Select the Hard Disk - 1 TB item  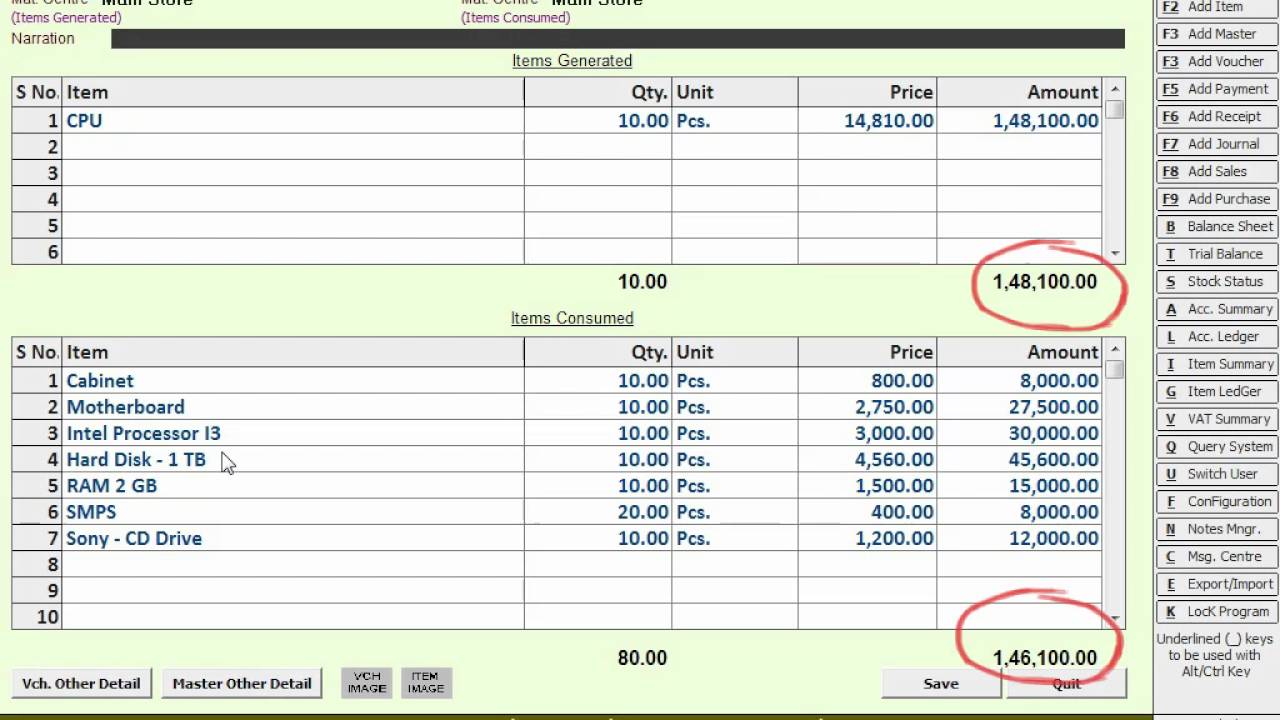(x=136, y=459)
